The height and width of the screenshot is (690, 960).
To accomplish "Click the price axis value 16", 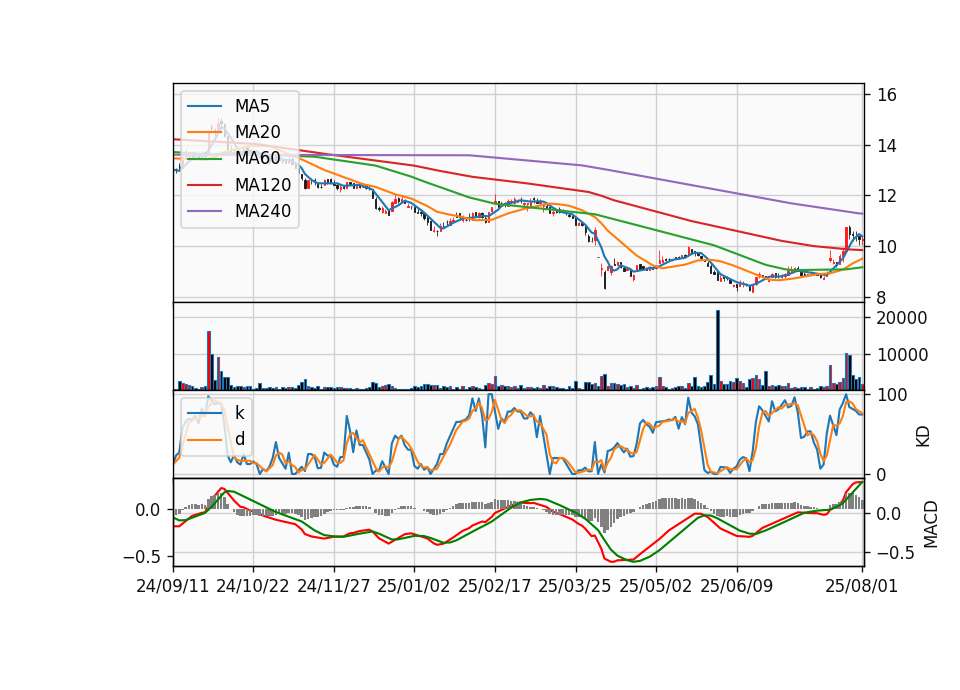I will (887, 95).
